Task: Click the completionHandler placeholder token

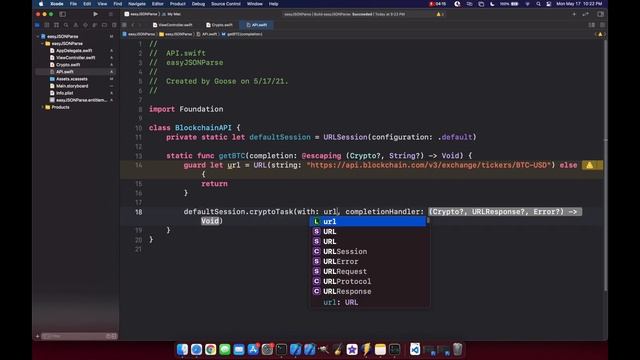Action: pos(505,212)
